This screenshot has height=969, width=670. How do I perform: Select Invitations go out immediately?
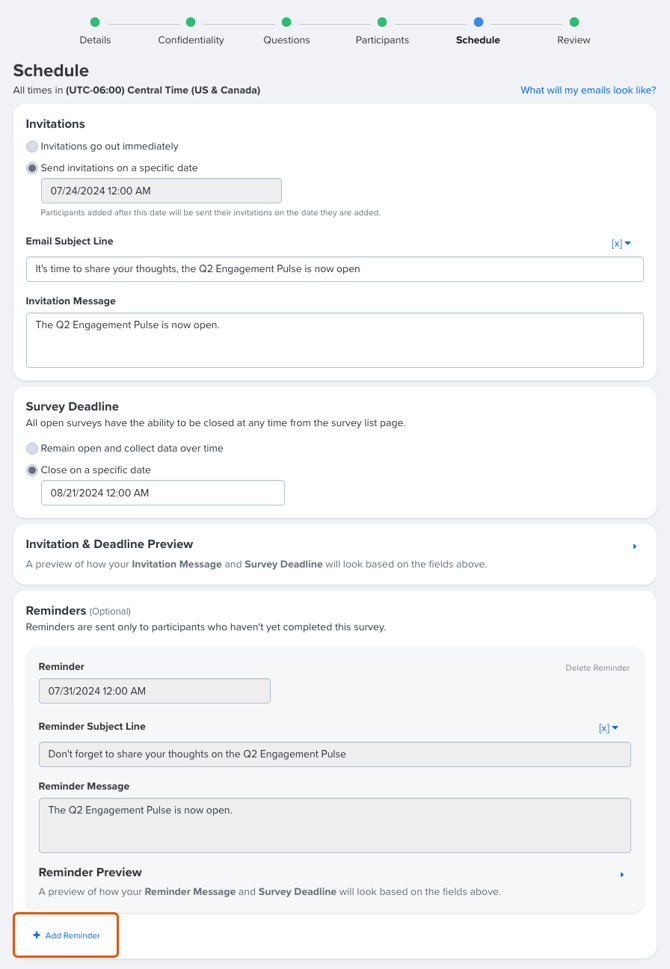pos(32,147)
